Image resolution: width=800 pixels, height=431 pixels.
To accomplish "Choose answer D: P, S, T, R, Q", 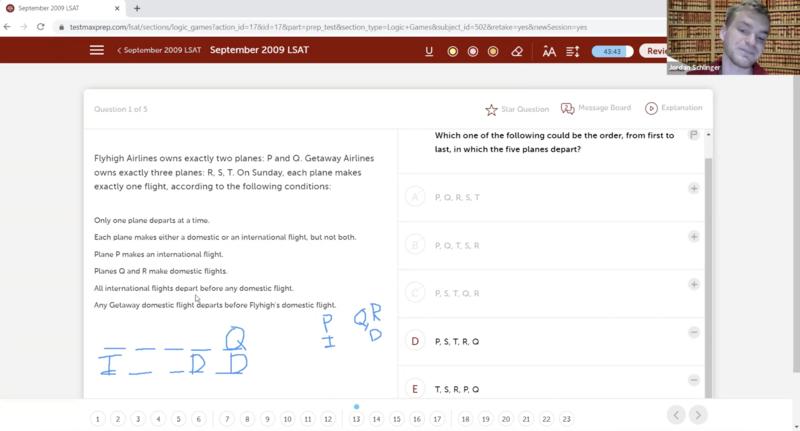I will (x=416, y=341).
